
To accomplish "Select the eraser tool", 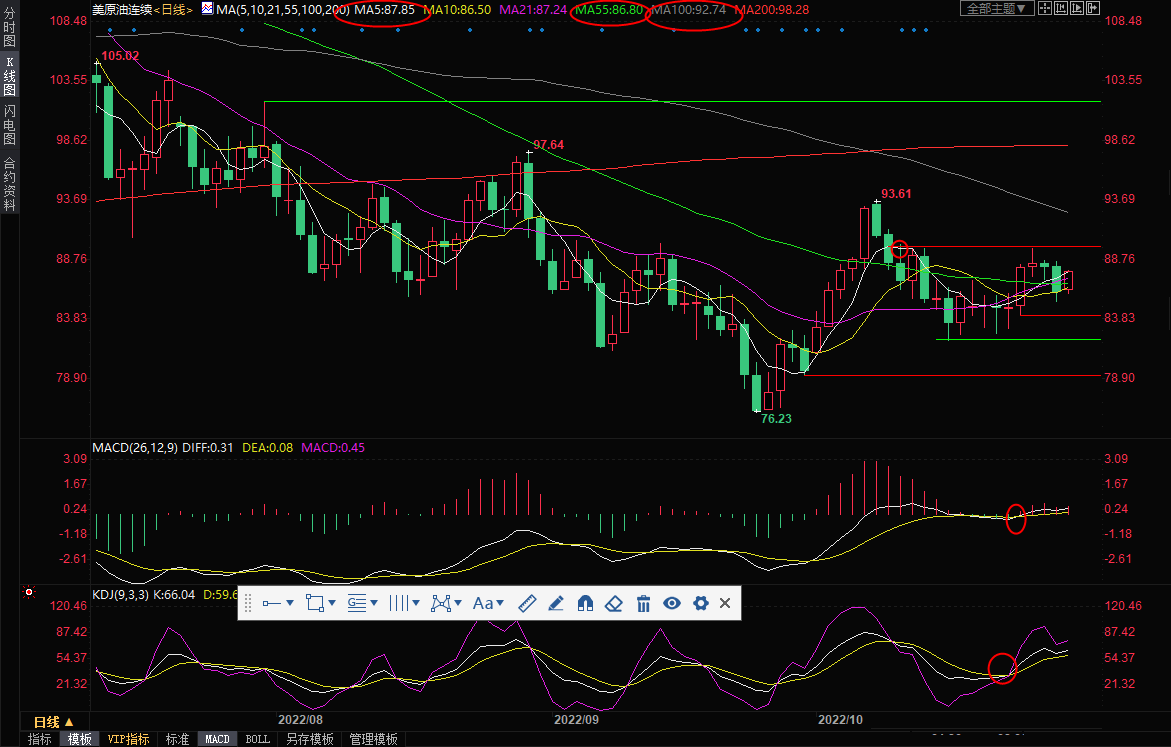I will pos(615,603).
